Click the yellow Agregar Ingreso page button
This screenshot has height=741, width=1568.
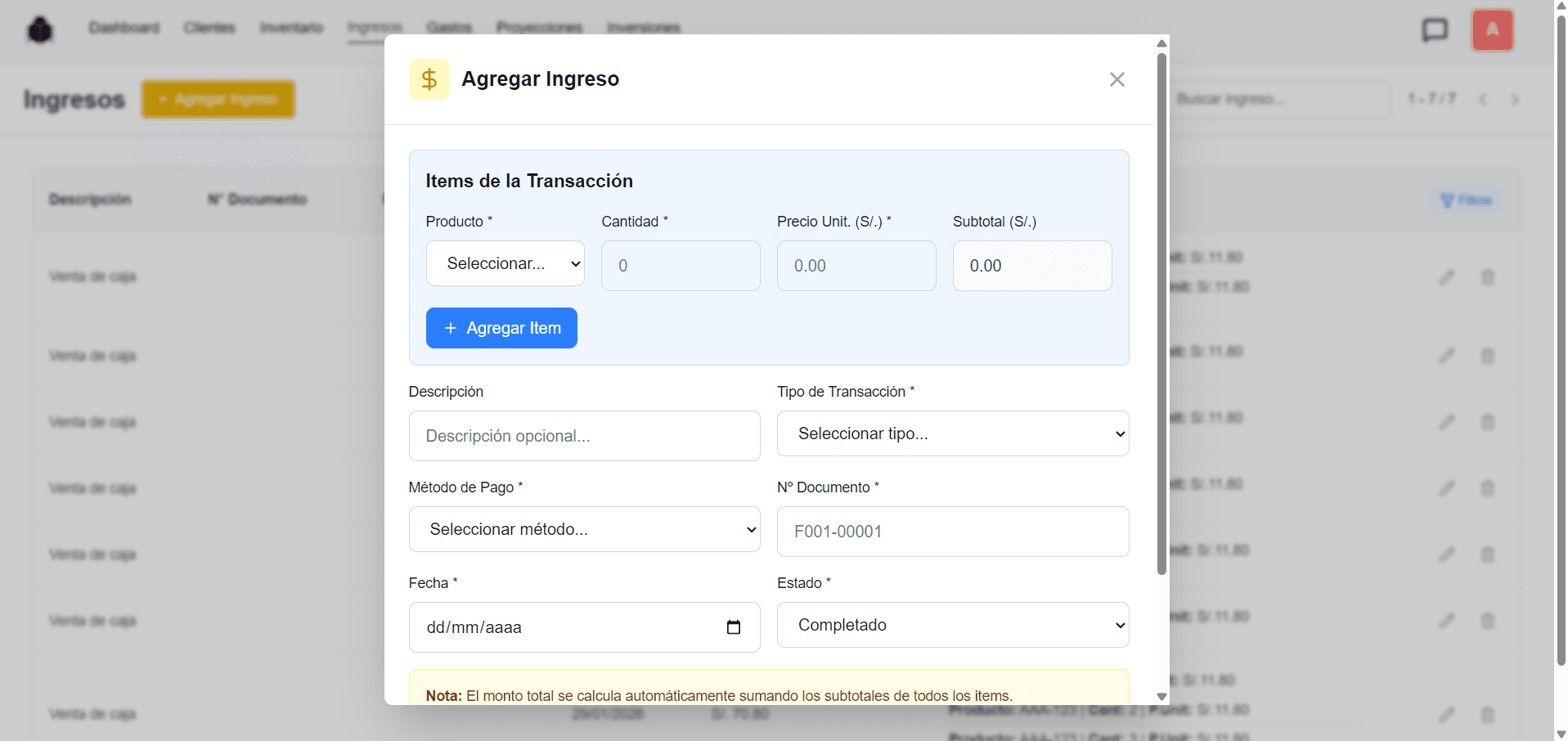218,99
